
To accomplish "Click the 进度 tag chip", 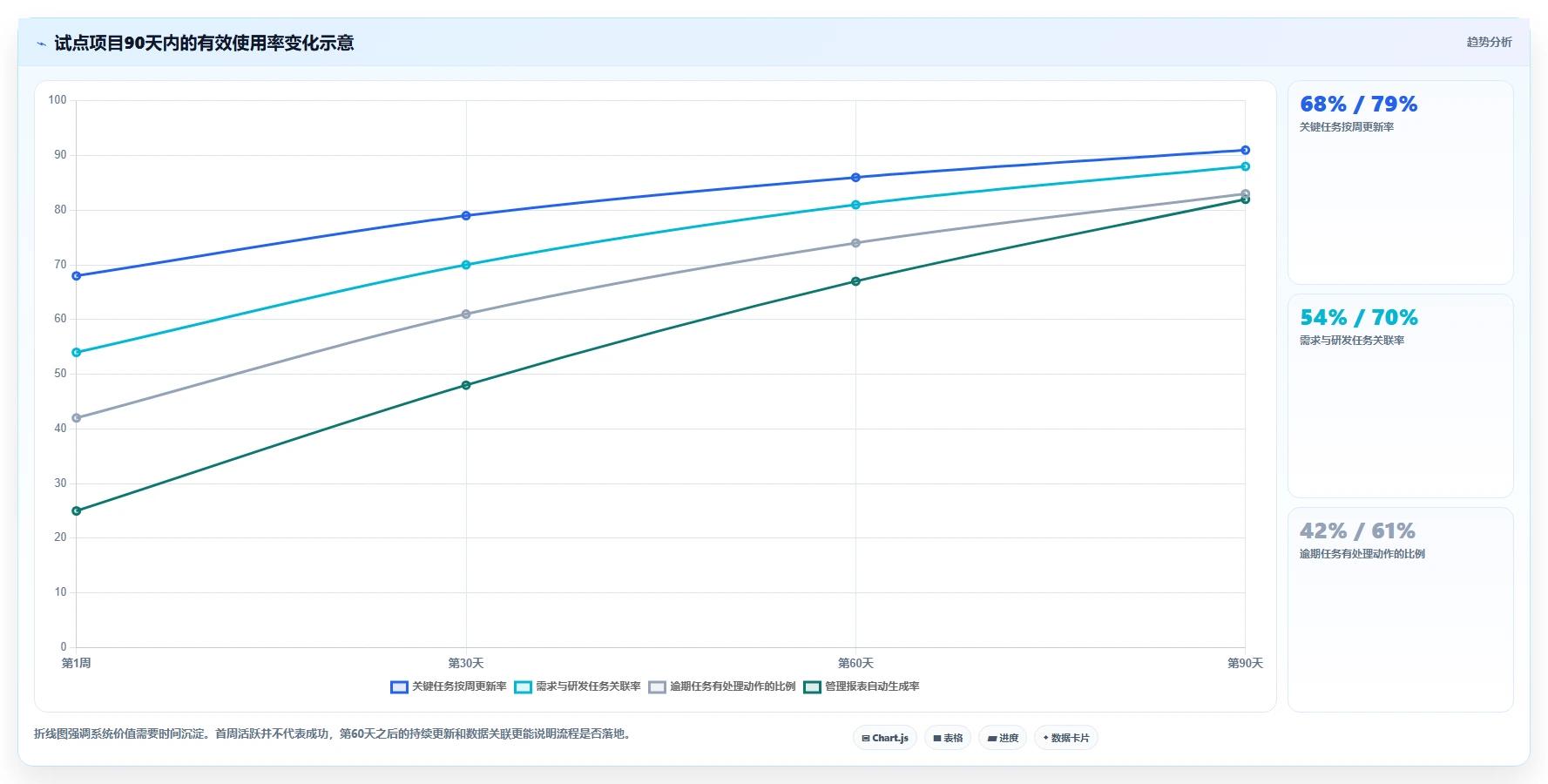I will click(x=1003, y=738).
